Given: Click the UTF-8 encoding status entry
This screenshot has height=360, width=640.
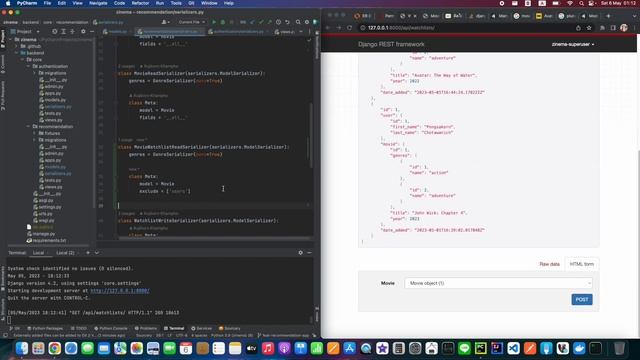Looking at the screenshot, I should 181,335.
